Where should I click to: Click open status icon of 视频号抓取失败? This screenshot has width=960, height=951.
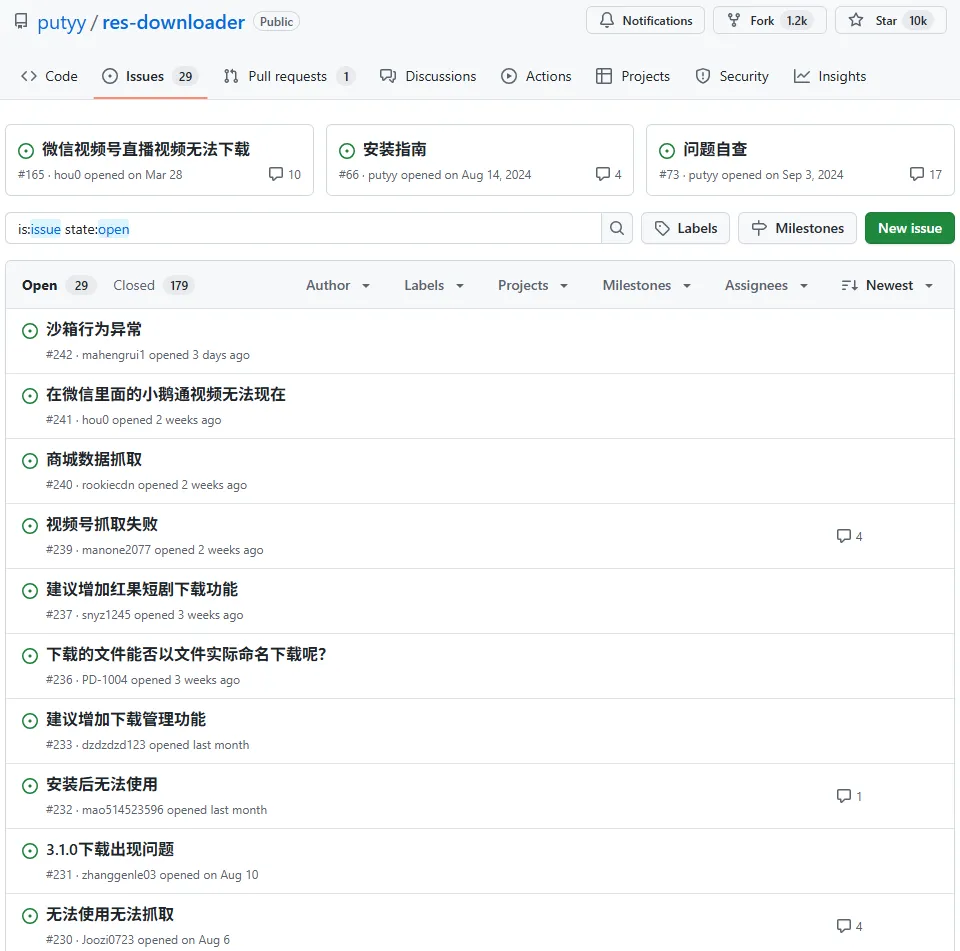30,526
